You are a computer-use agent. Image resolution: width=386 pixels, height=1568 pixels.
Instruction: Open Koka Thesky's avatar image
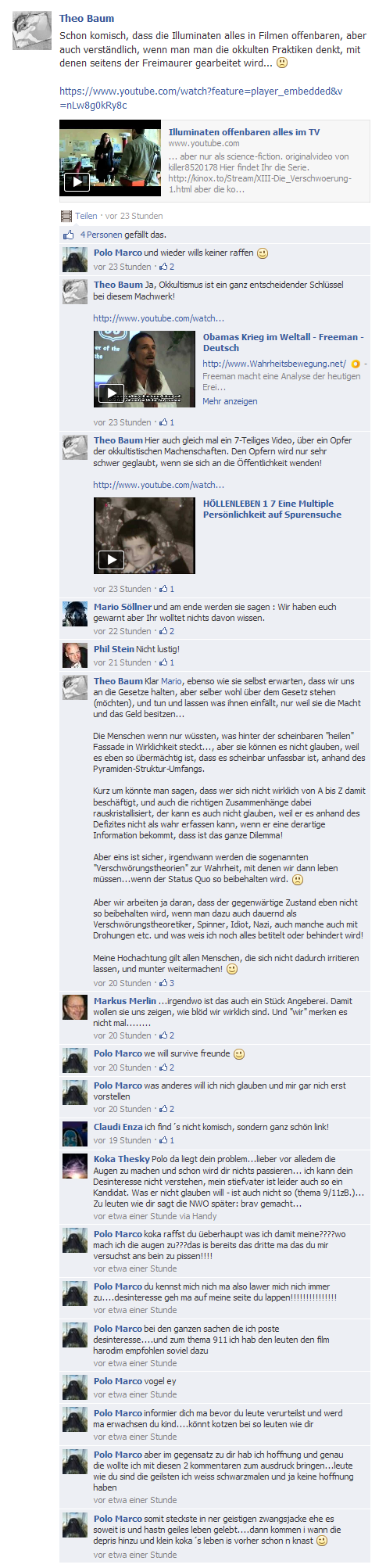pos(75,1166)
